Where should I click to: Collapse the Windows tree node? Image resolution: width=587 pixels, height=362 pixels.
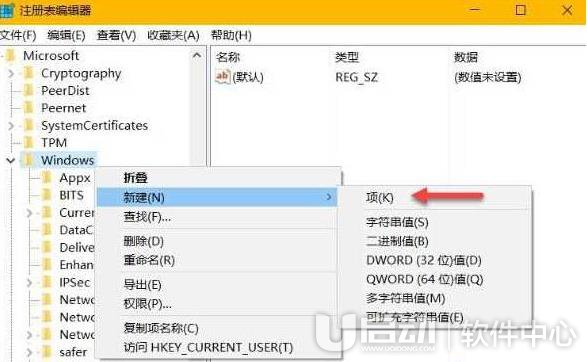(10, 160)
